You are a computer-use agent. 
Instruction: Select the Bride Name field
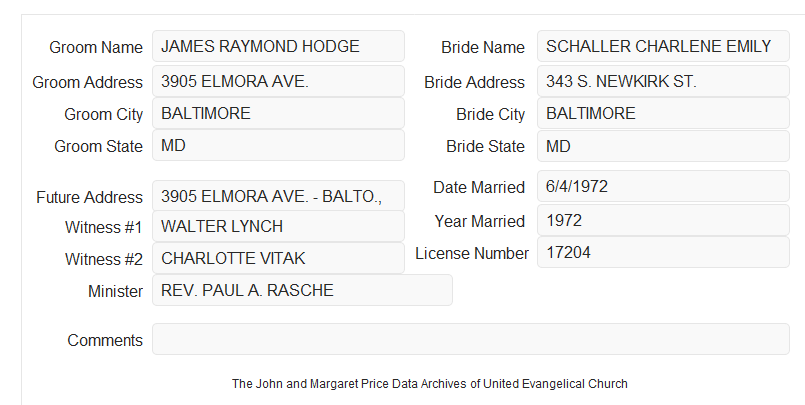tap(663, 46)
